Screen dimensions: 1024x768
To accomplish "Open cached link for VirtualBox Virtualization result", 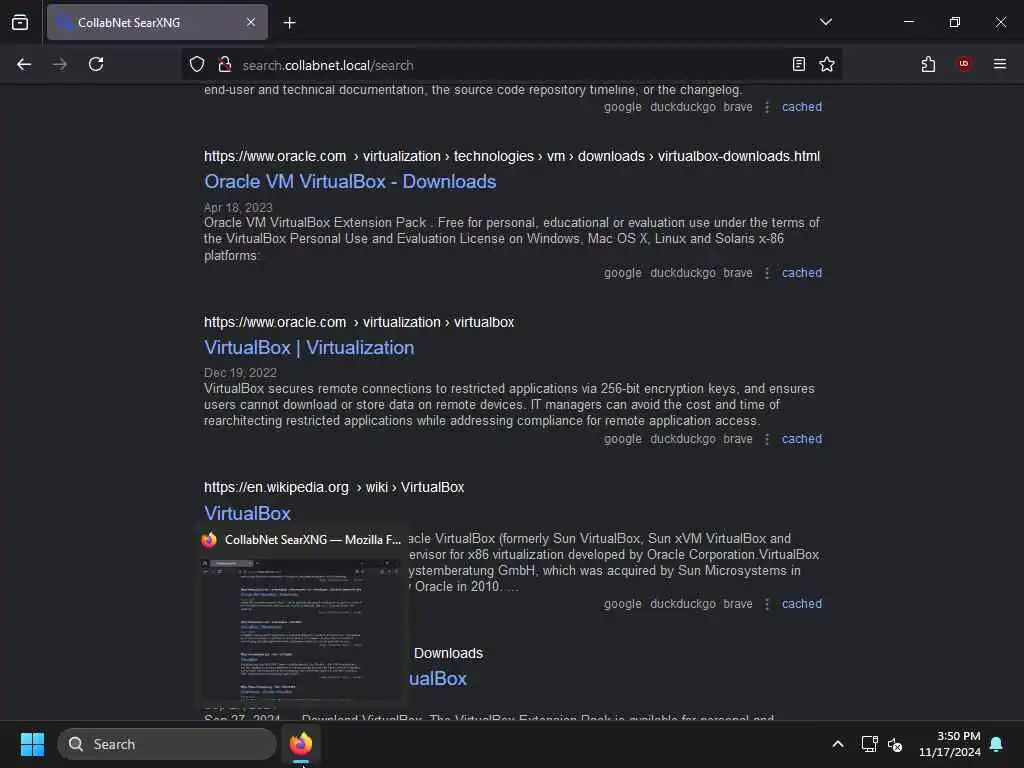I will tap(802, 439).
